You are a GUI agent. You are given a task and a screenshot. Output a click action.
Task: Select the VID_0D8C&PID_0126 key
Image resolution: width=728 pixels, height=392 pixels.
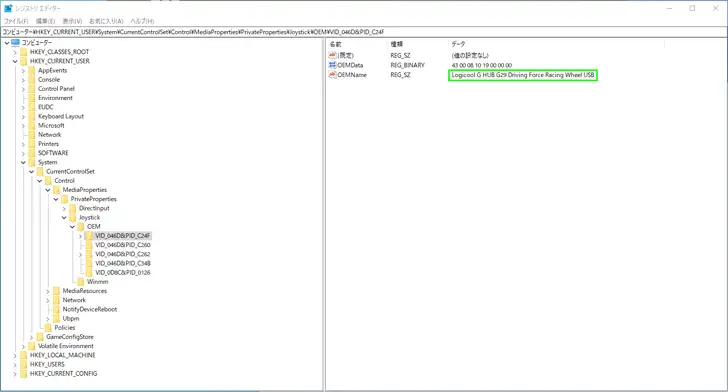click(123, 273)
